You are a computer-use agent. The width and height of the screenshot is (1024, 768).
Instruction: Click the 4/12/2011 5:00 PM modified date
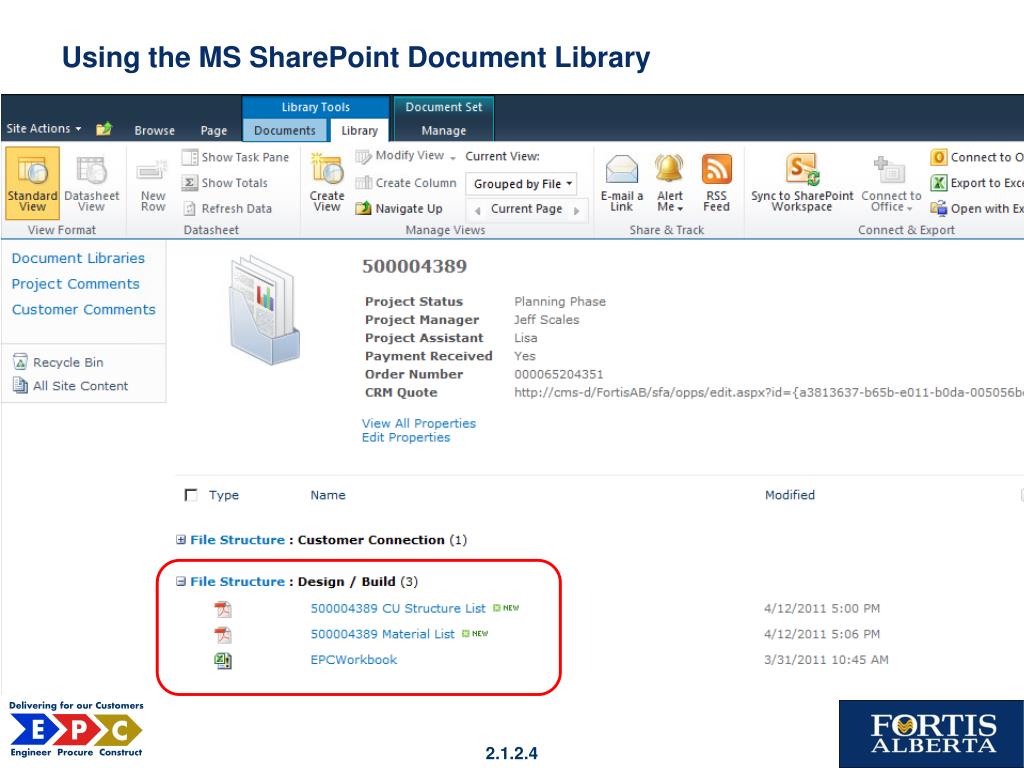pos(822,609)
